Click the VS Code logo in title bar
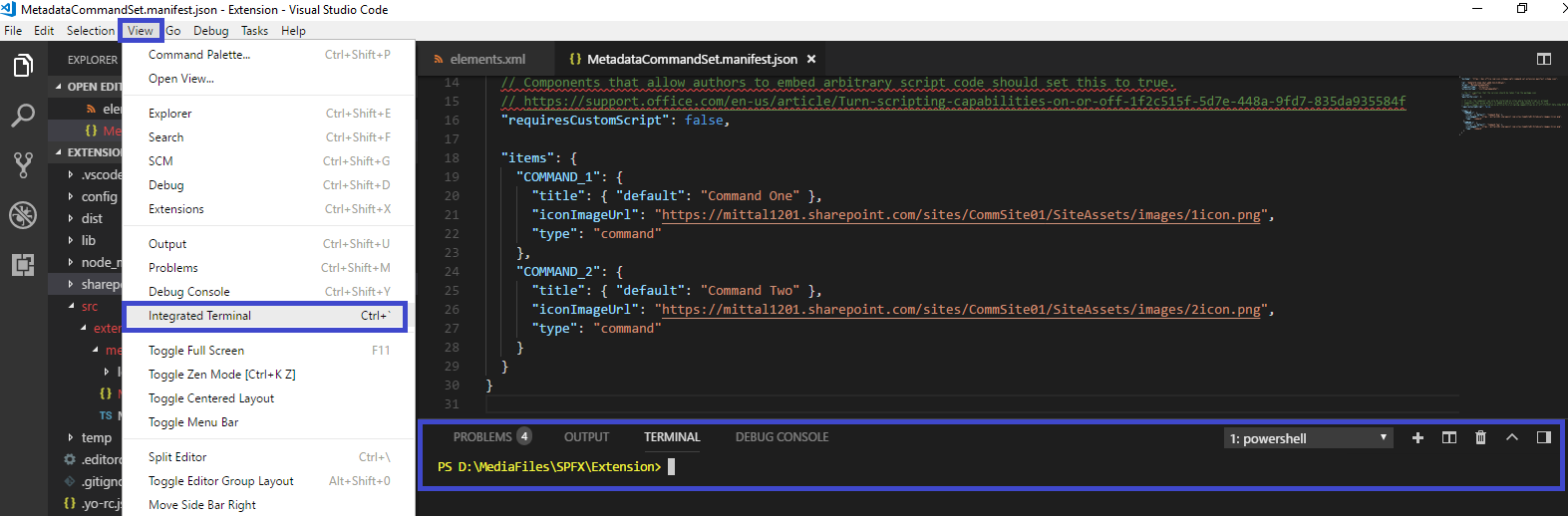Screen dimensions: 1568x516 click(8, 9)
